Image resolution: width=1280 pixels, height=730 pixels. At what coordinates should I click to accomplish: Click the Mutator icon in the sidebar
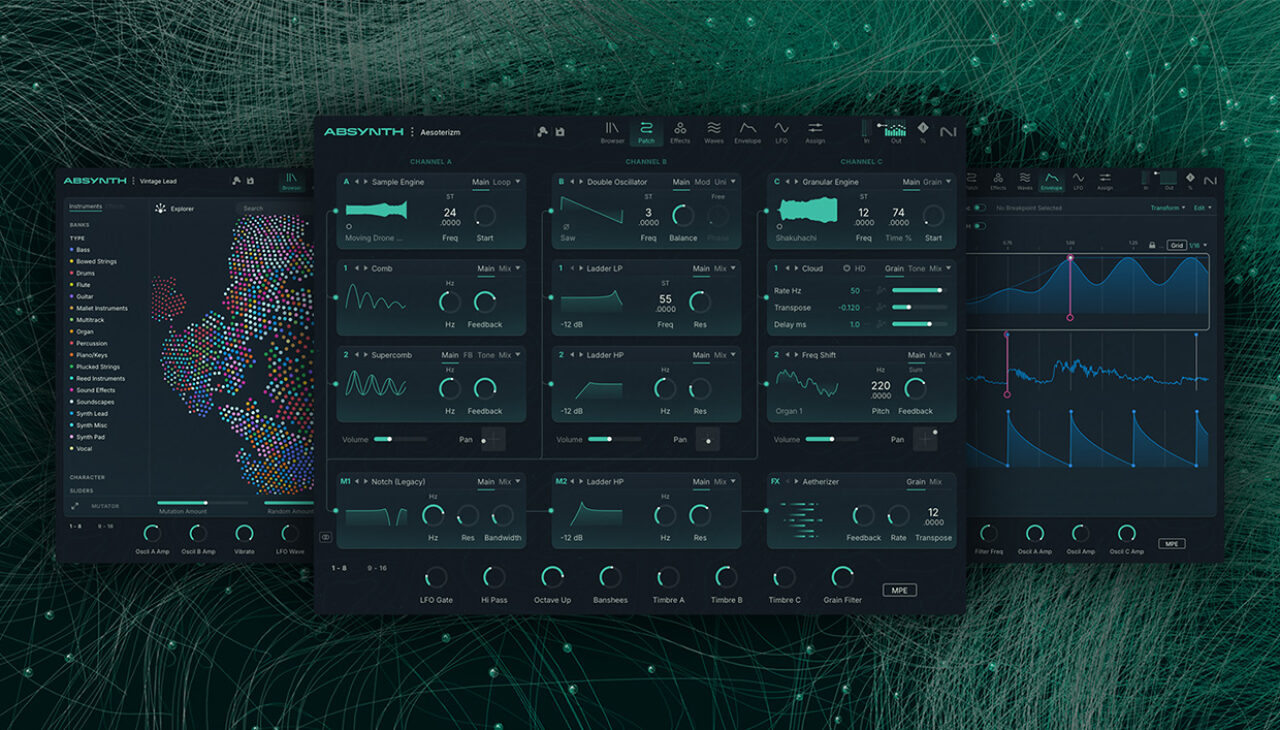[x=74, y=504]
